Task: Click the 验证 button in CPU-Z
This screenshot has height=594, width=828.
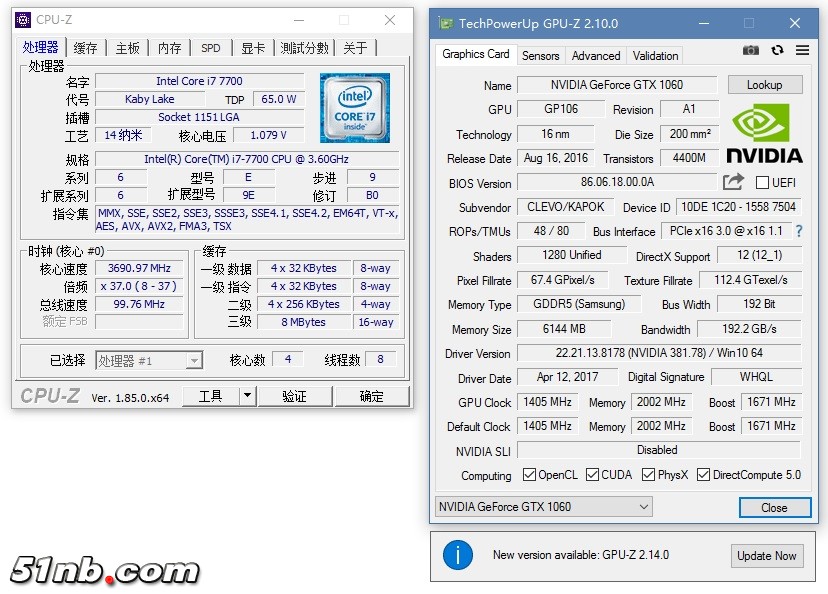Action: pyautogui.click(x=294, y=396)
